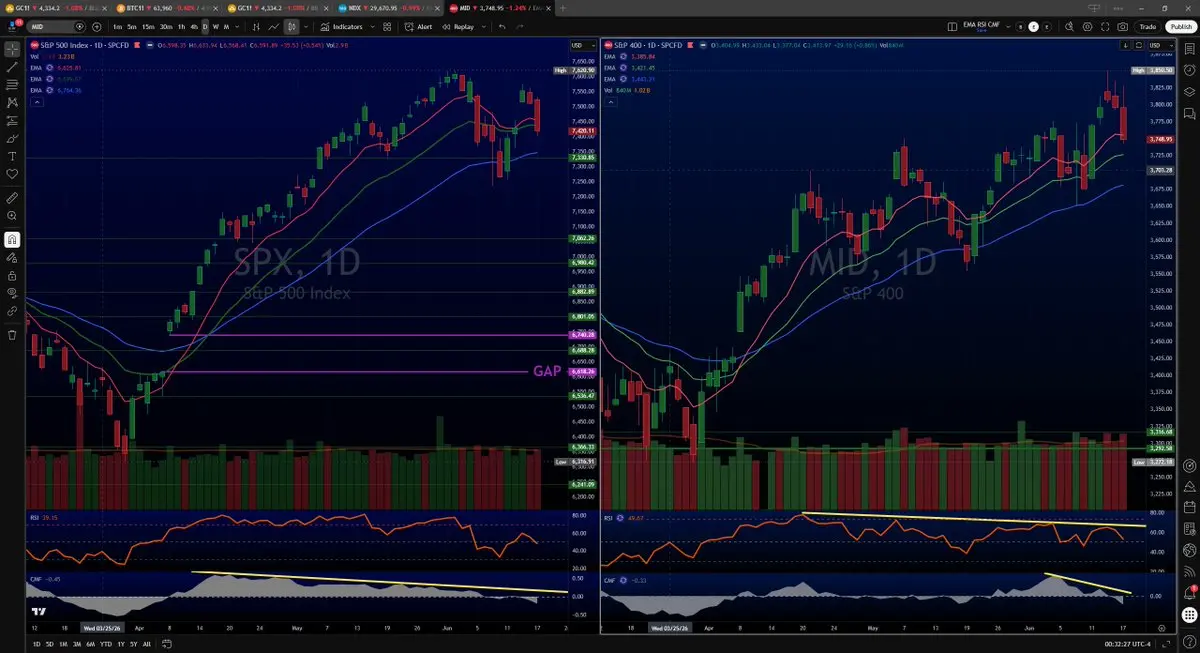Screen dimensions: 1200x653
Task: Select the All date range
Action: [147, 644]
